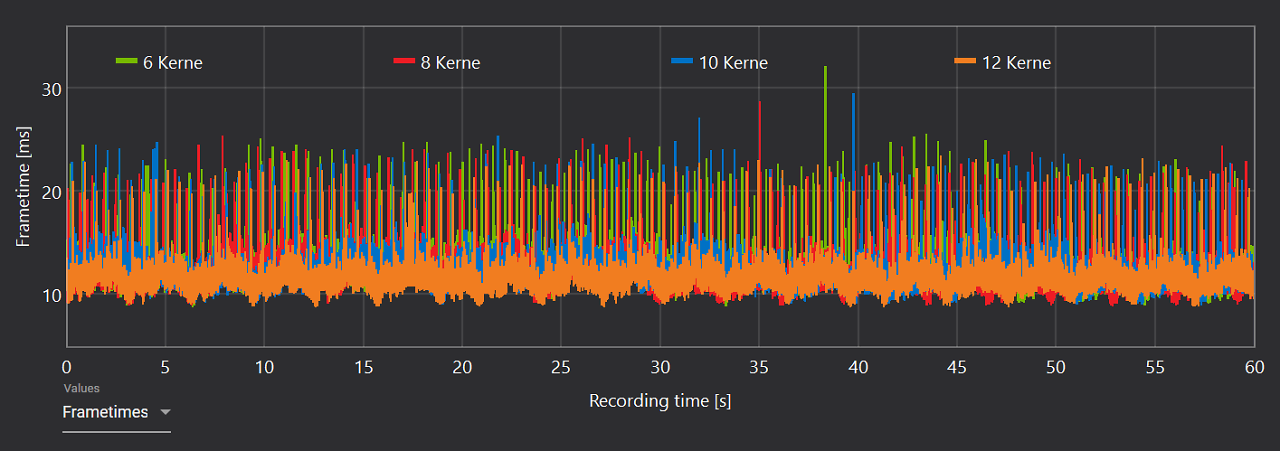
Task: Click the 40 second x-axis tick label
Action: click(858, 367)
